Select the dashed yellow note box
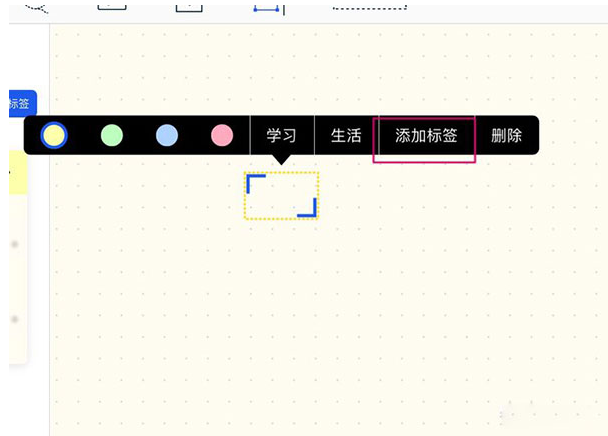 point(282,196)
